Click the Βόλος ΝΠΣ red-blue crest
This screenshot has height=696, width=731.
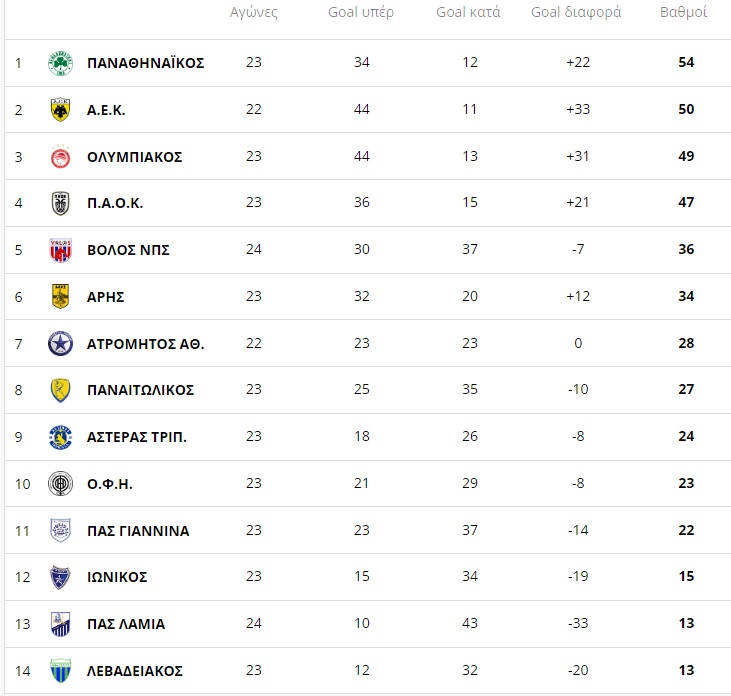click(61, 250)
